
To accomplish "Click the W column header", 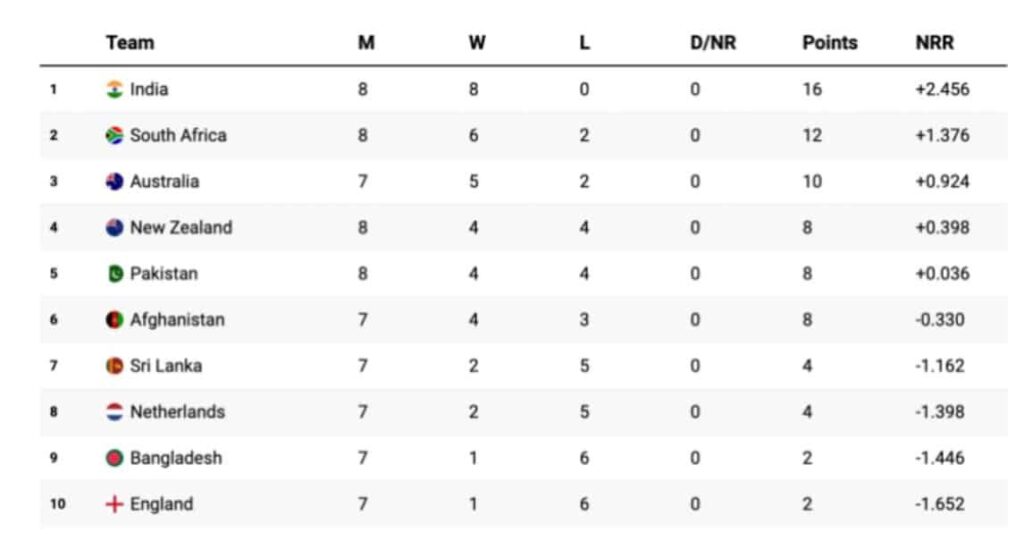I will 477,42.
